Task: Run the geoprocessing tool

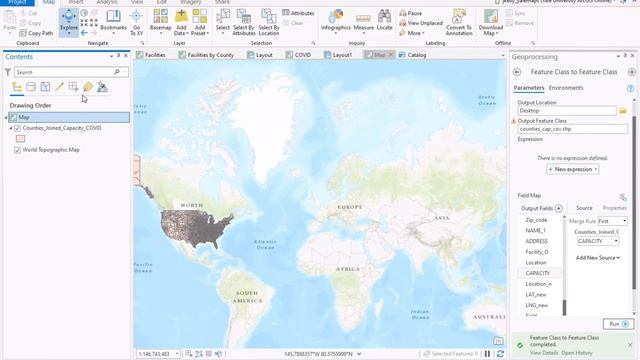Action: 618,324
